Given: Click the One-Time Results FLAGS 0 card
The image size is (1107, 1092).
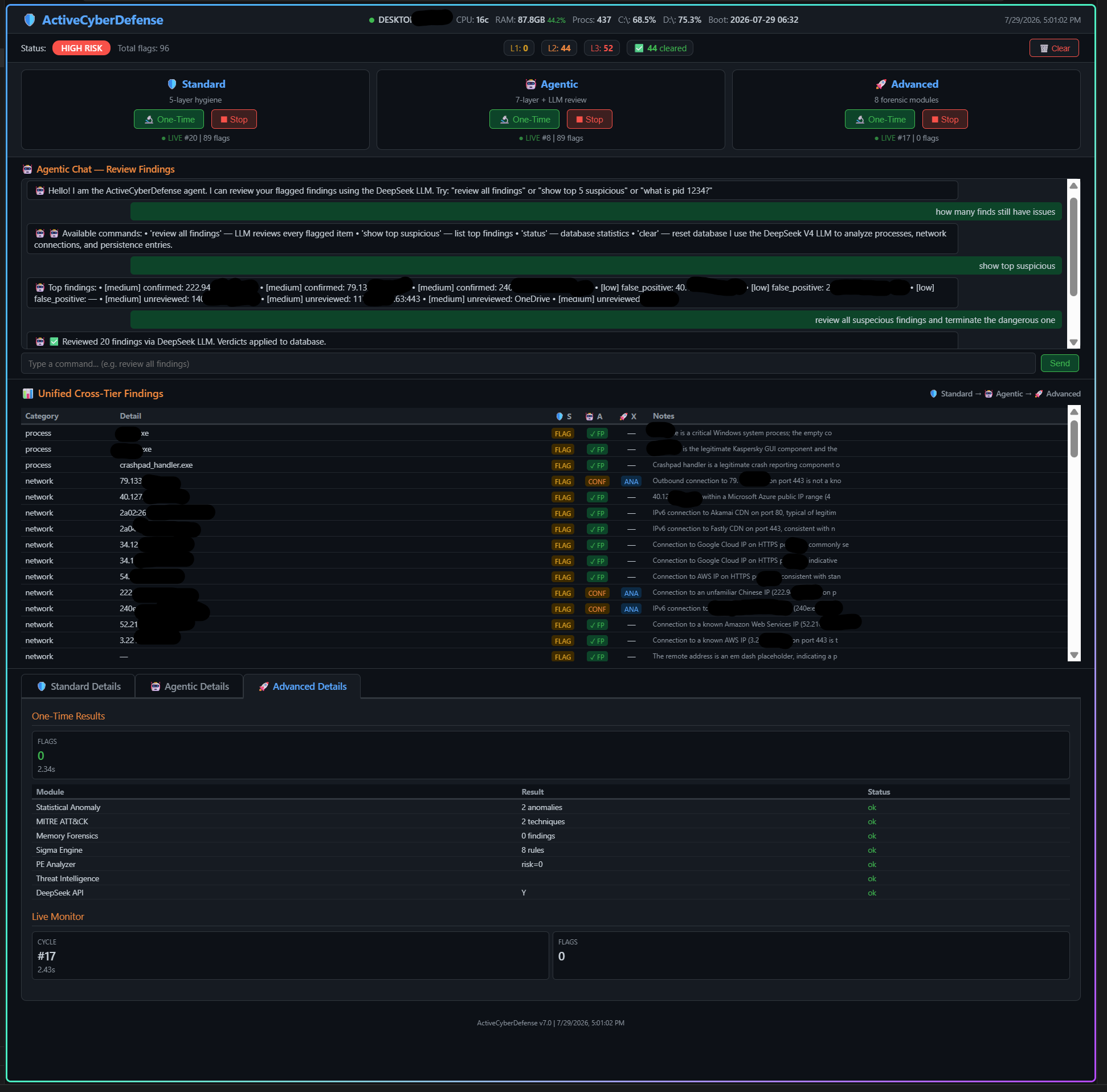Looking at the screenshot, I should click(x=550, y=755).
